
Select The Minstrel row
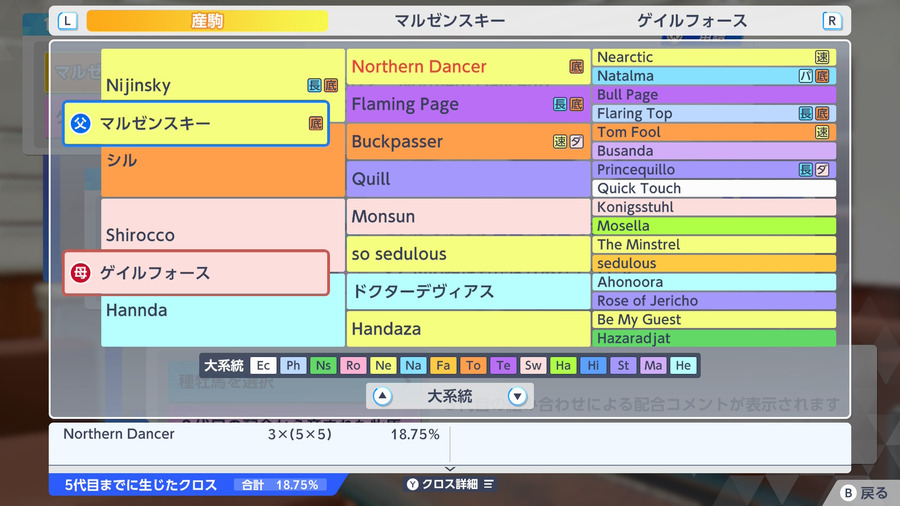[714, 244]
